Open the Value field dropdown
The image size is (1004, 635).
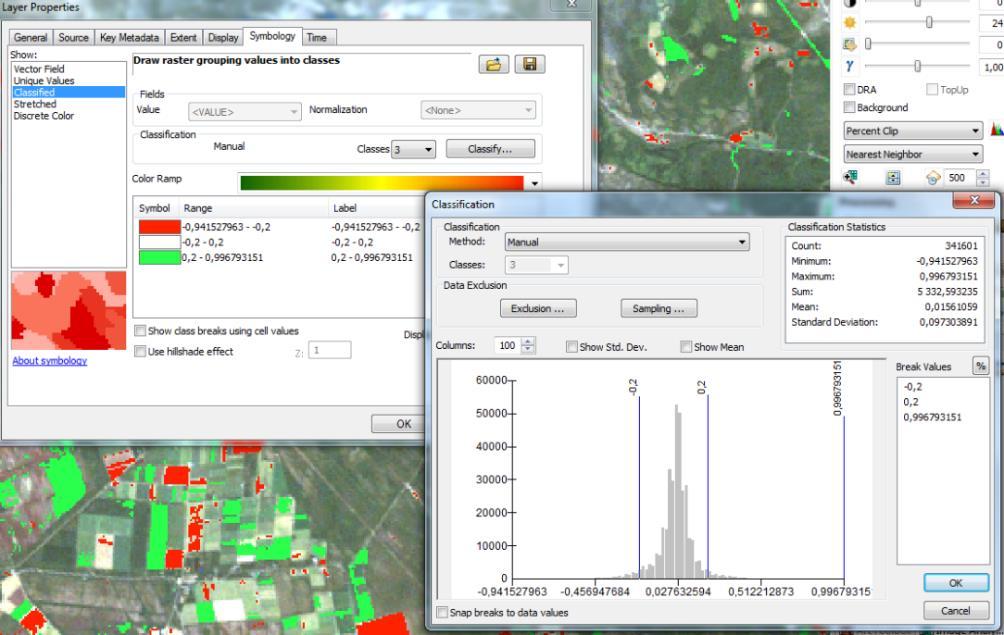245,111
